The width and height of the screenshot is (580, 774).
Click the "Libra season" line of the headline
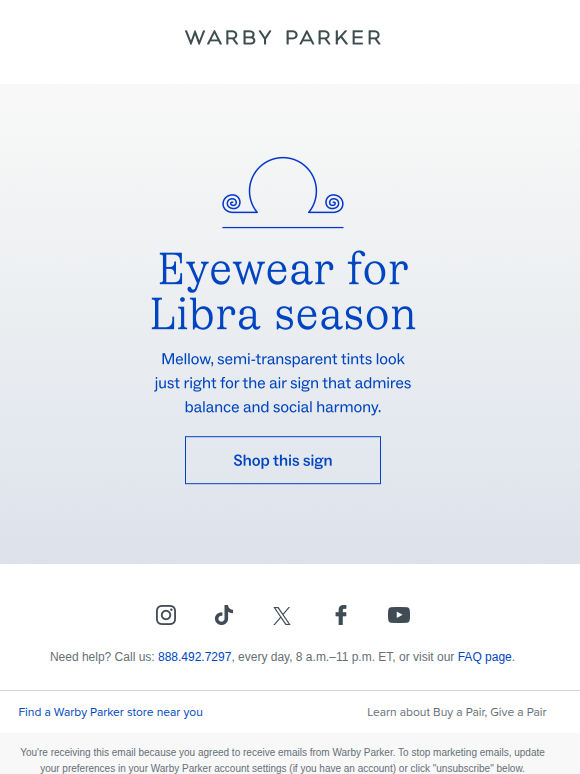coord(283,314)
